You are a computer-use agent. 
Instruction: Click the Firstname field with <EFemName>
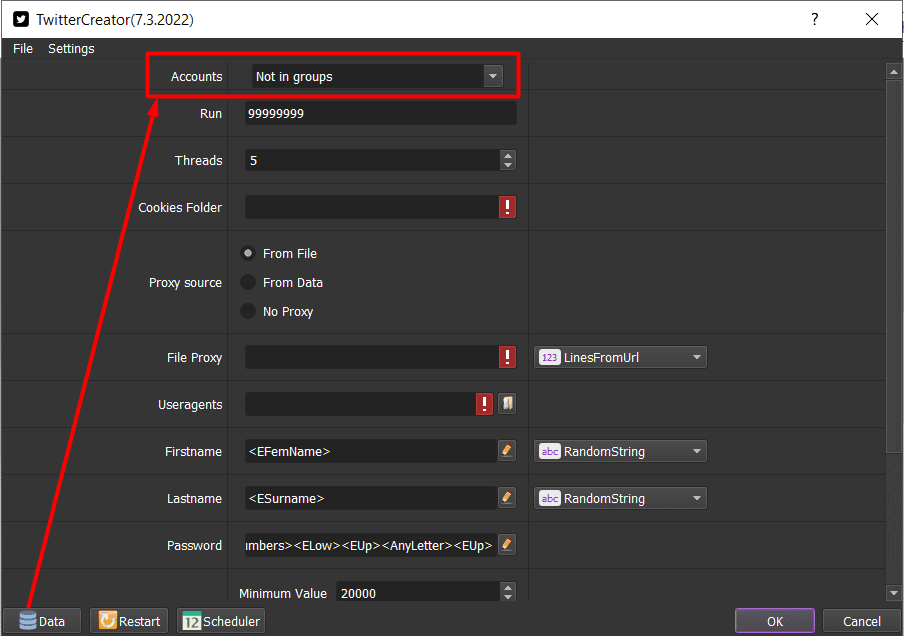[x=371, y=451]
